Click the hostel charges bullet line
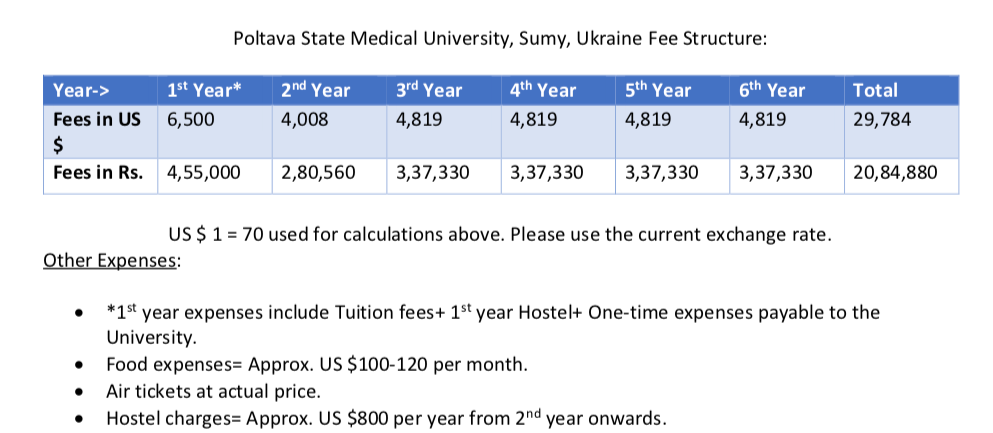 tap(386, 418)
